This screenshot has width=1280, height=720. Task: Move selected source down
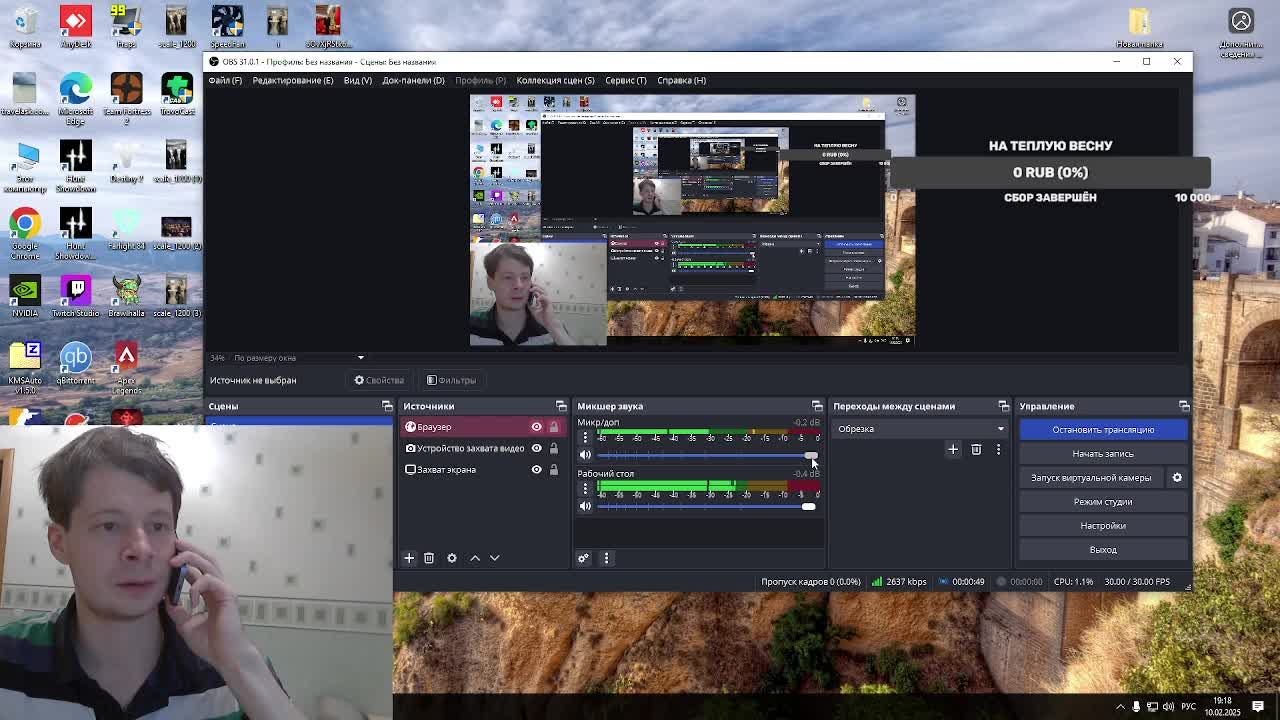point(494,558)
